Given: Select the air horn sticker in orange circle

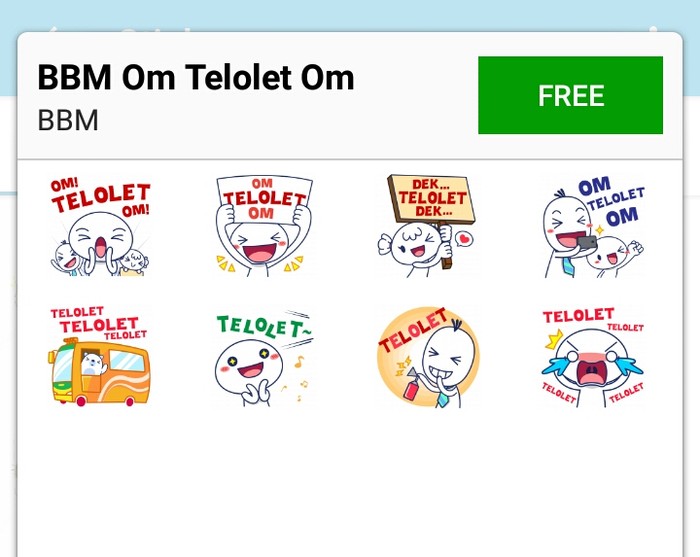Looking at the screenshot, I should 428,357.
